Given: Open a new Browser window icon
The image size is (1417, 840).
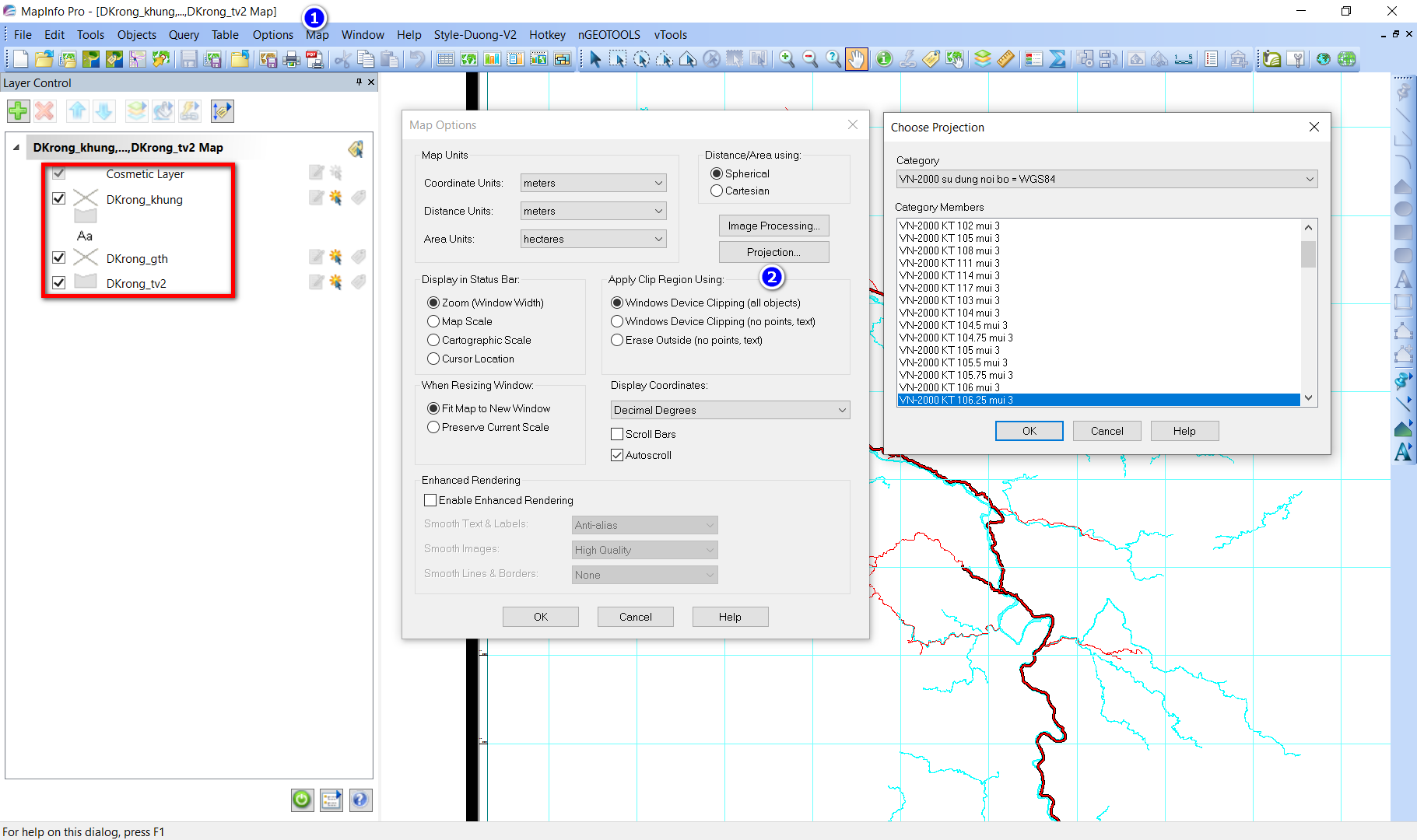Looking at the screenshot, I should point(445,59).
